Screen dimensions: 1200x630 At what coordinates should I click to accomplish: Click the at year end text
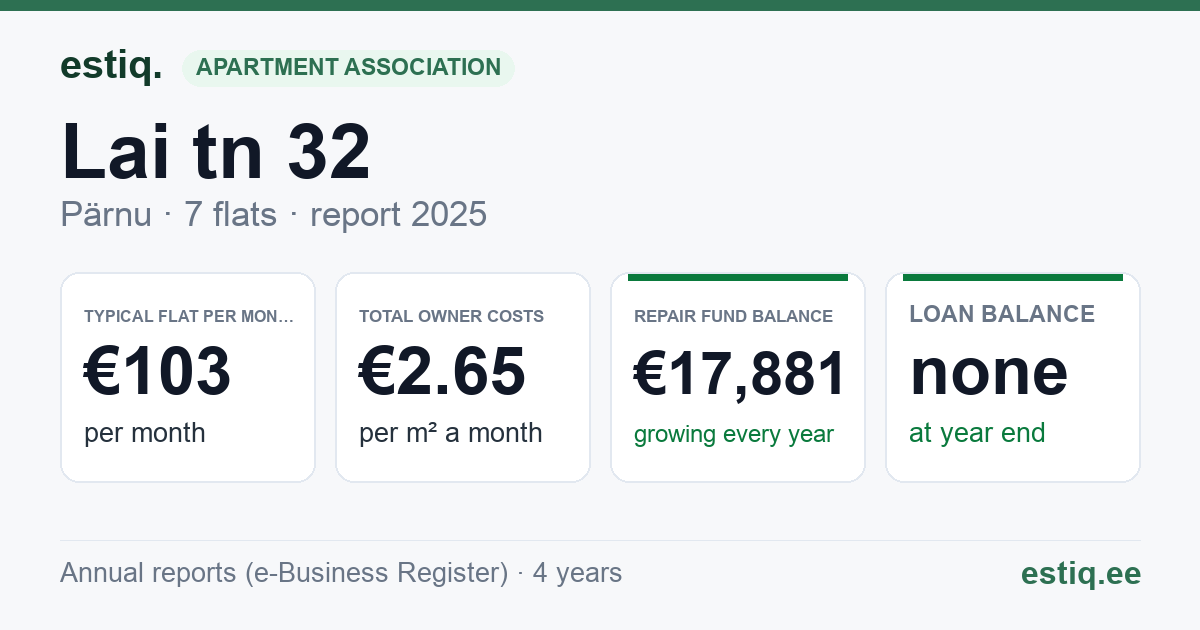click(977, 433)
